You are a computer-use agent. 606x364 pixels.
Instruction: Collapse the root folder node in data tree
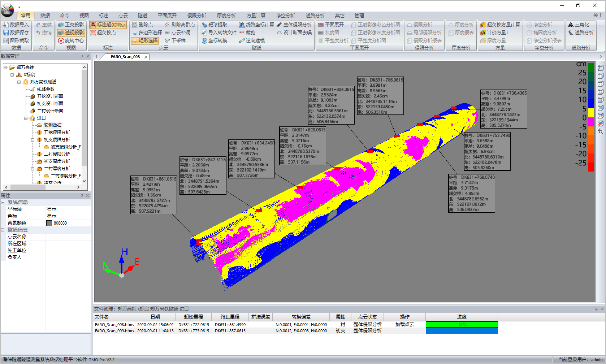click(5, 67)
